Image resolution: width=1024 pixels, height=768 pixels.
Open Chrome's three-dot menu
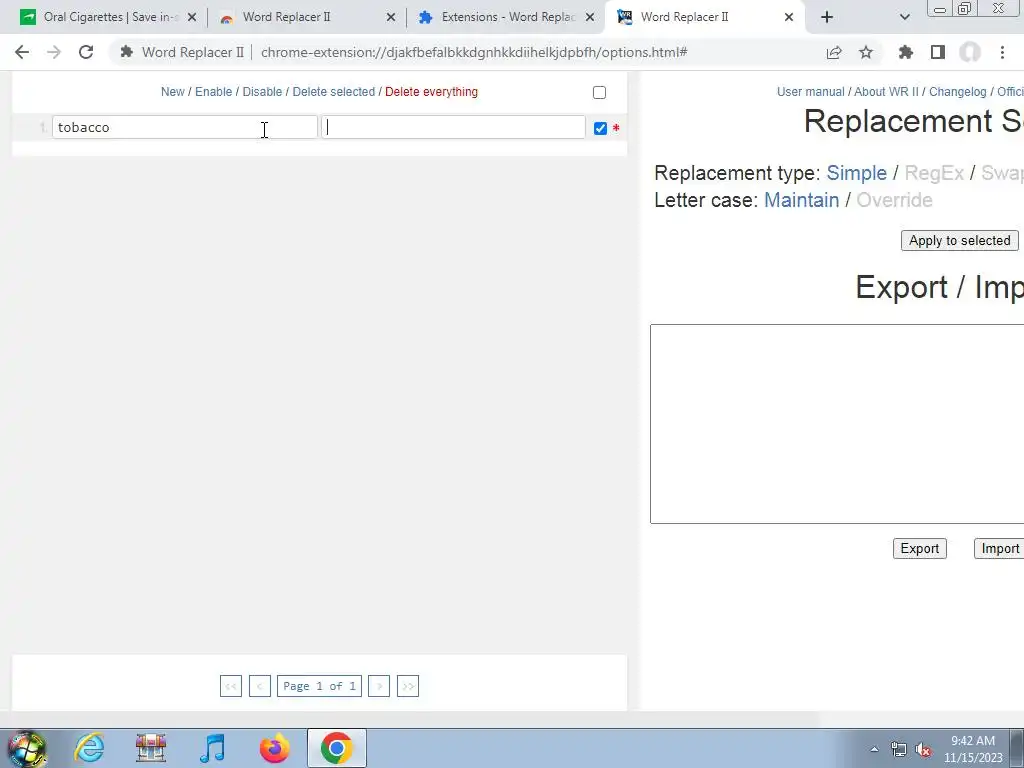(1002, 52)
